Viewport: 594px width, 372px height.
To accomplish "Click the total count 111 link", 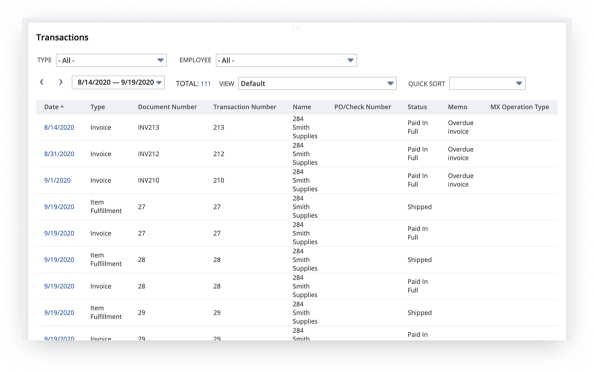I will click(x=206, y=84).
